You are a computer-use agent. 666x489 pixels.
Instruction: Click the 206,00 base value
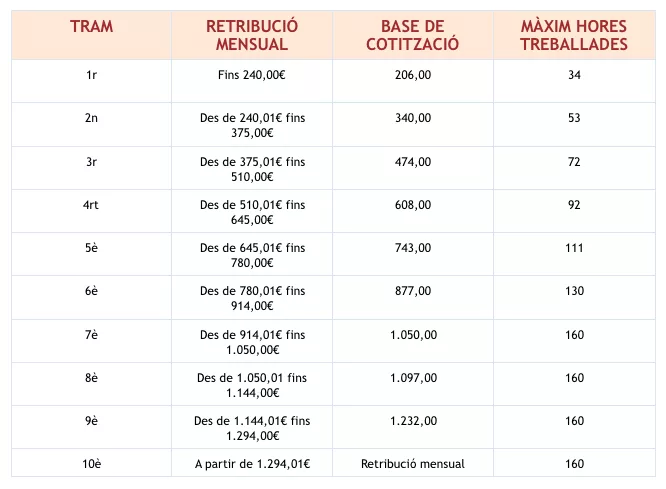[413, 75]
